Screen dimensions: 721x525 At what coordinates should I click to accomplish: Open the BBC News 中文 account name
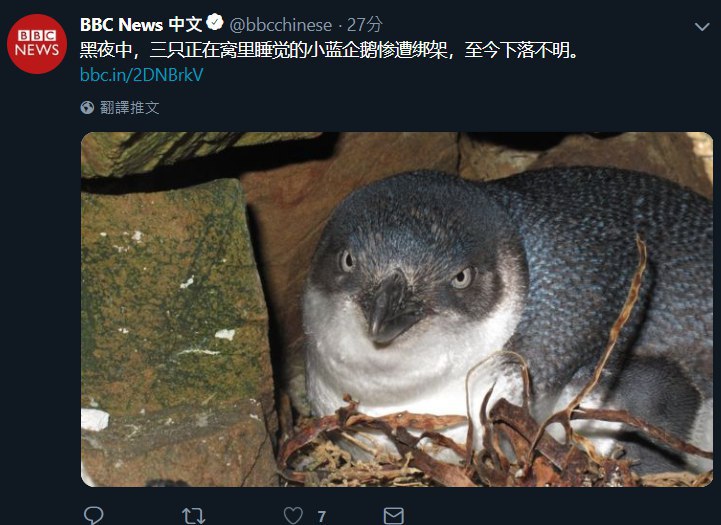pyautogui.click(x=141, y=24)
